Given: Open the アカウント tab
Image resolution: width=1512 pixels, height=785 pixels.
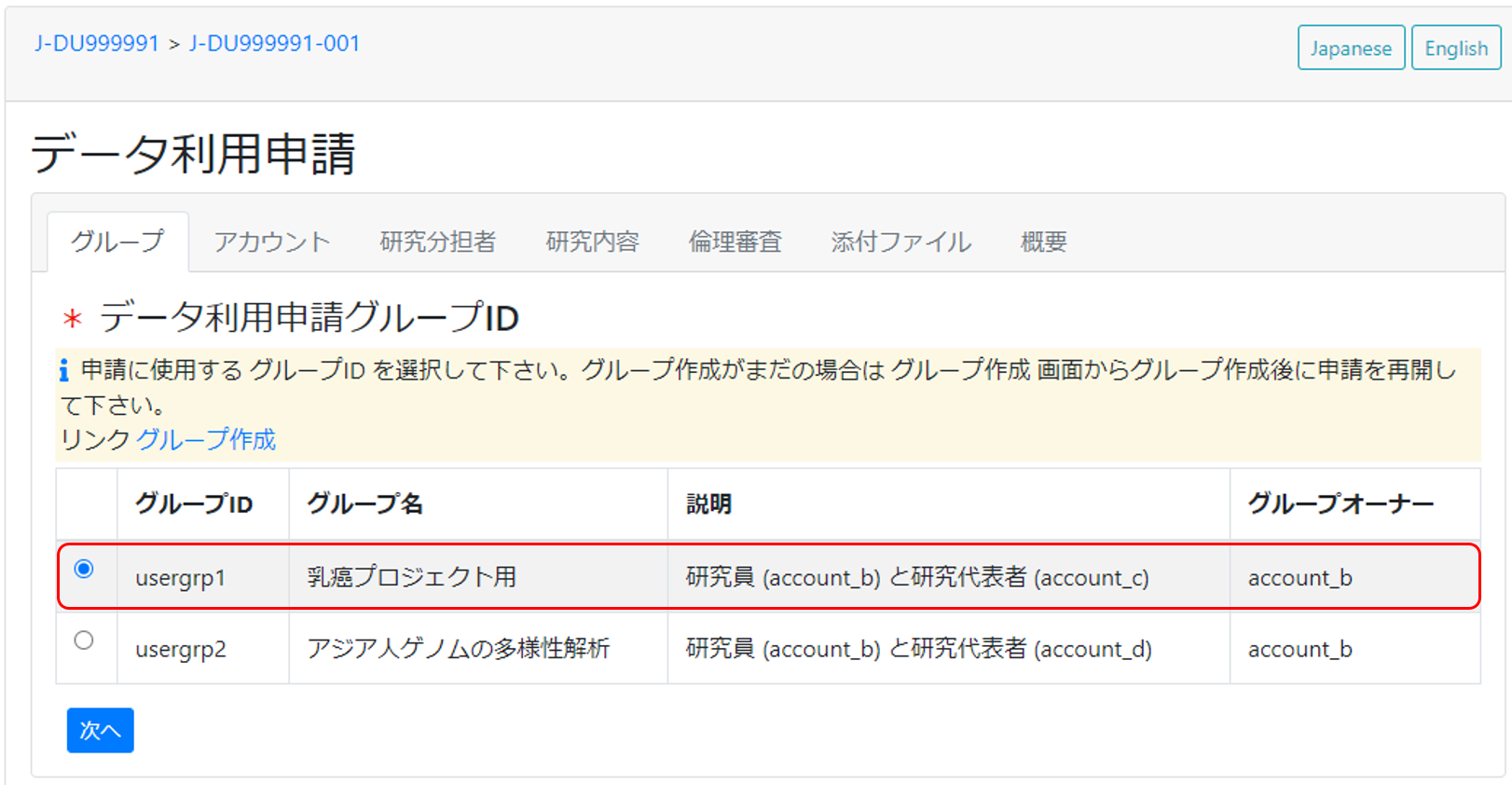Looking at the screenshot, I should coord(271,241).
